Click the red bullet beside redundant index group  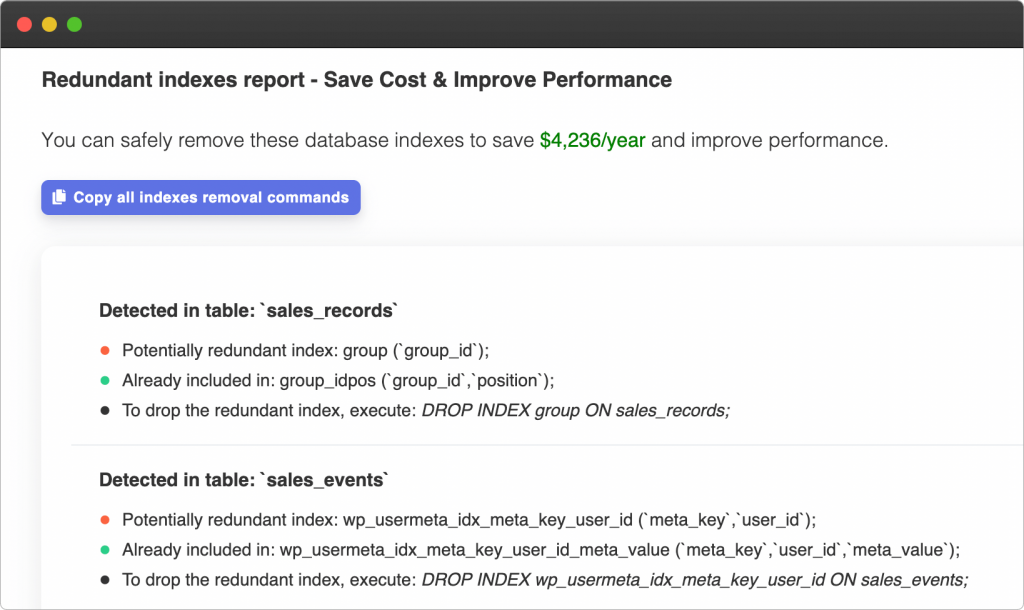[104, 351]
